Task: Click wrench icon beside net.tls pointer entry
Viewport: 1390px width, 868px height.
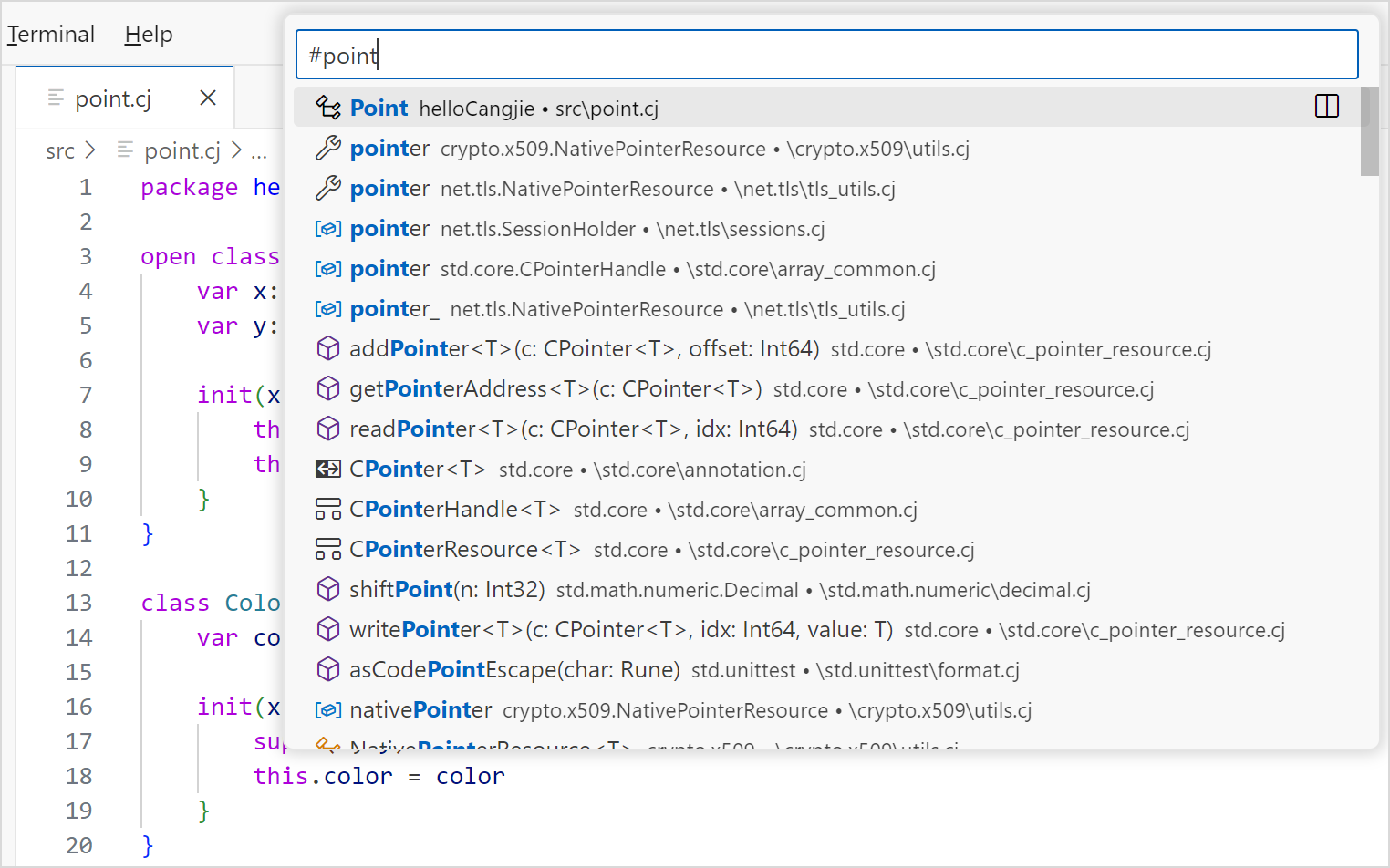Action: (328, 188)
